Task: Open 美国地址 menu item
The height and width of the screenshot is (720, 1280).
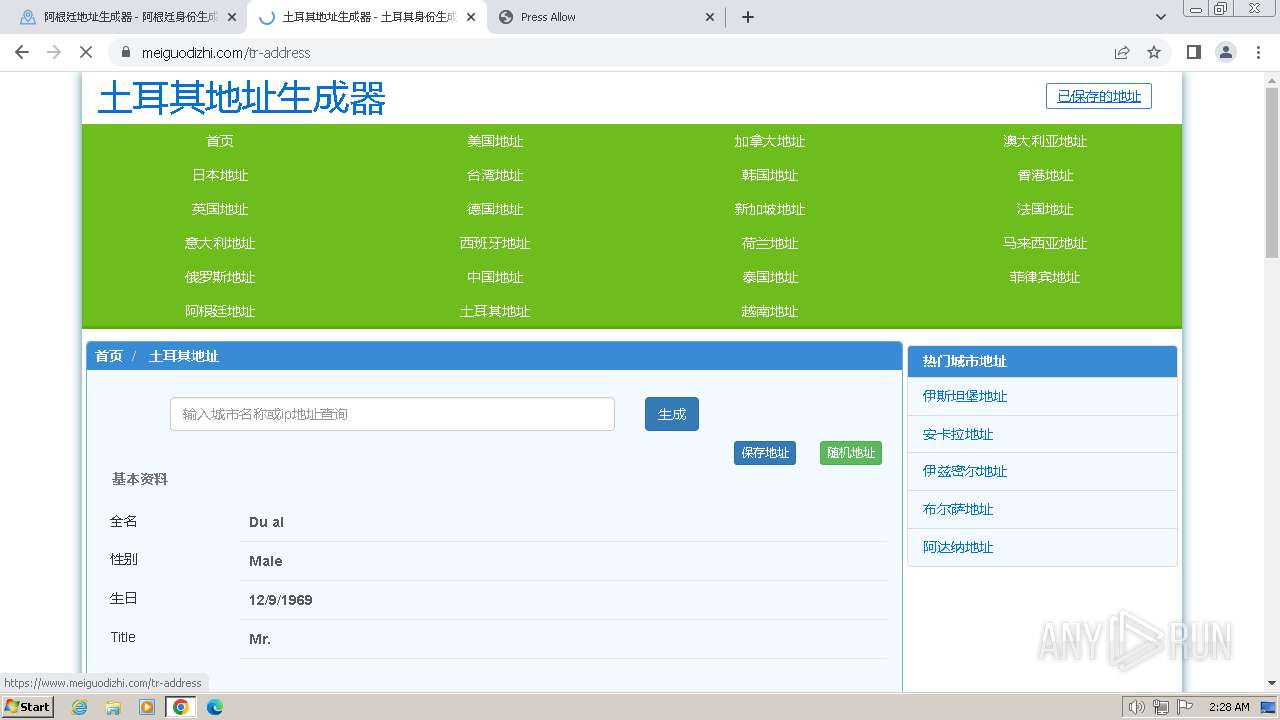Action: [495, 141]
